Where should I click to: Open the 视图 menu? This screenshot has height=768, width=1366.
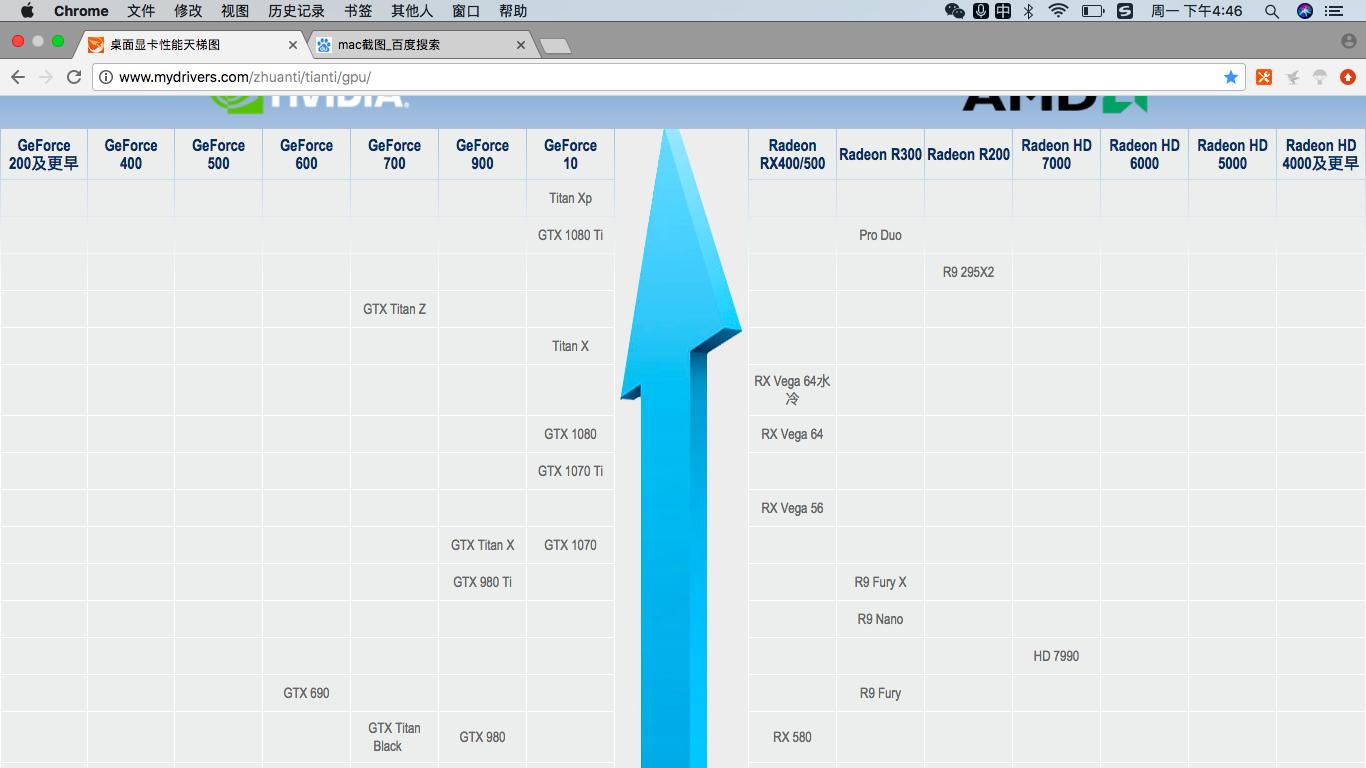pos(235,11)
